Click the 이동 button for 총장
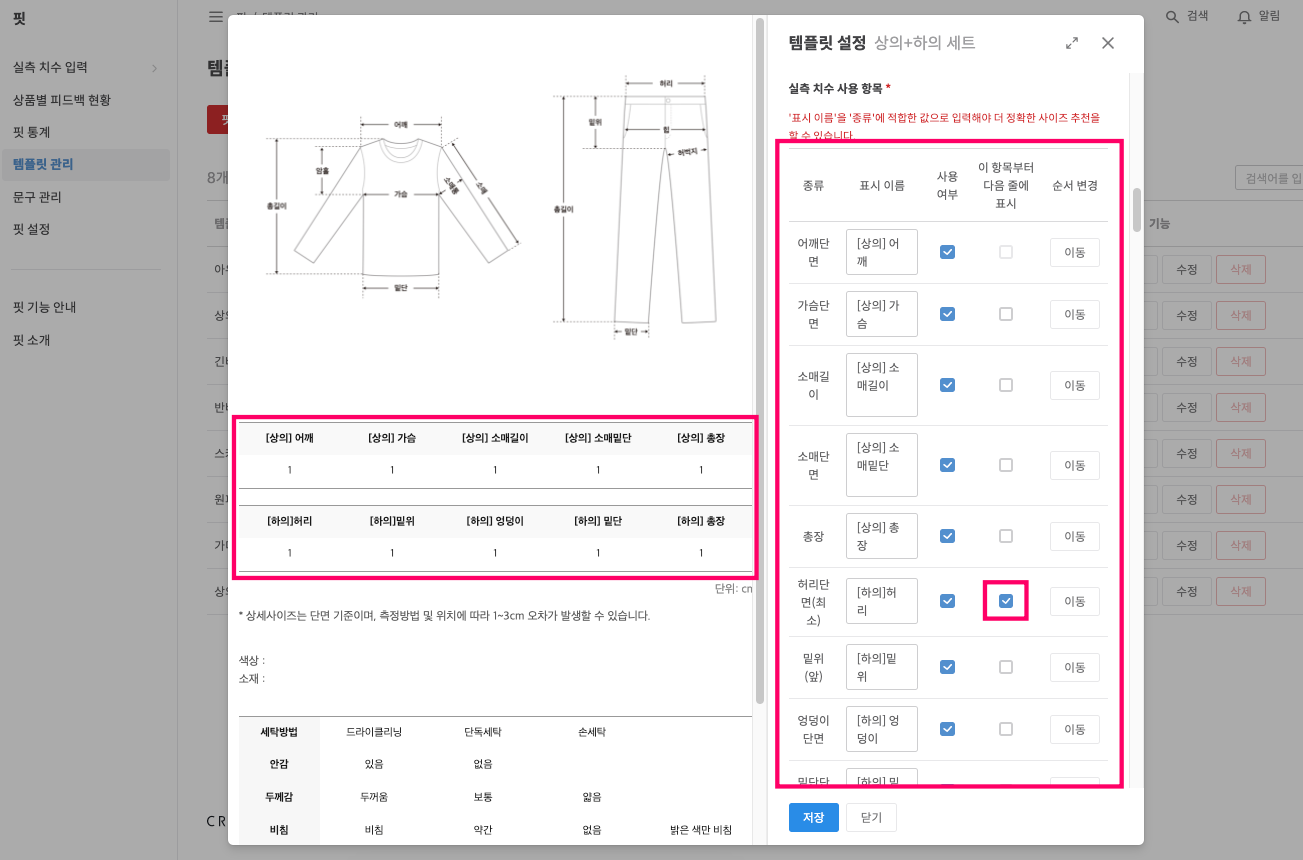This screenshot has width=1303, height=860. pos(1074,536)
